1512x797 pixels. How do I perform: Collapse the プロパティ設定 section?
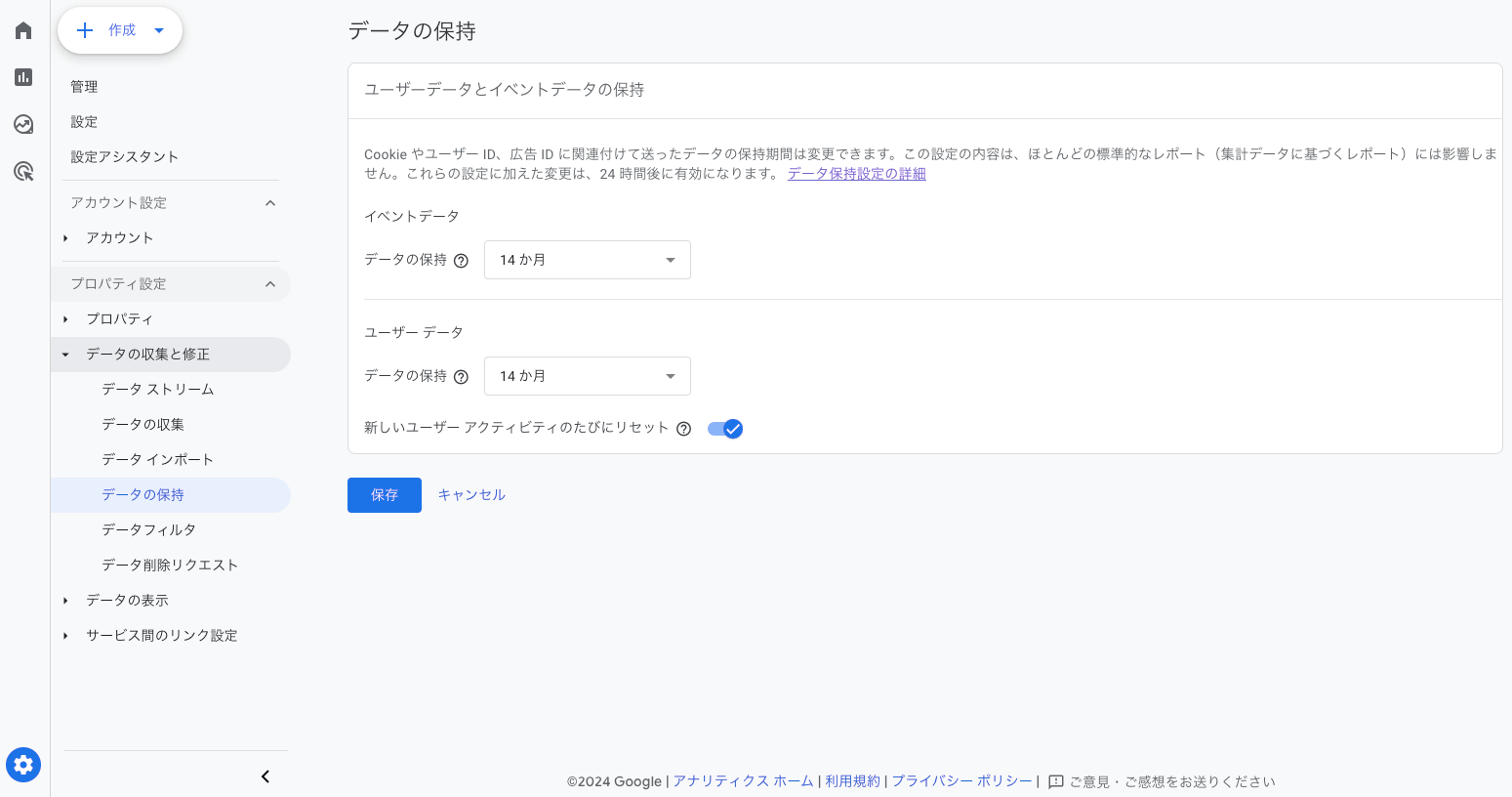click(x=270, y=284)
